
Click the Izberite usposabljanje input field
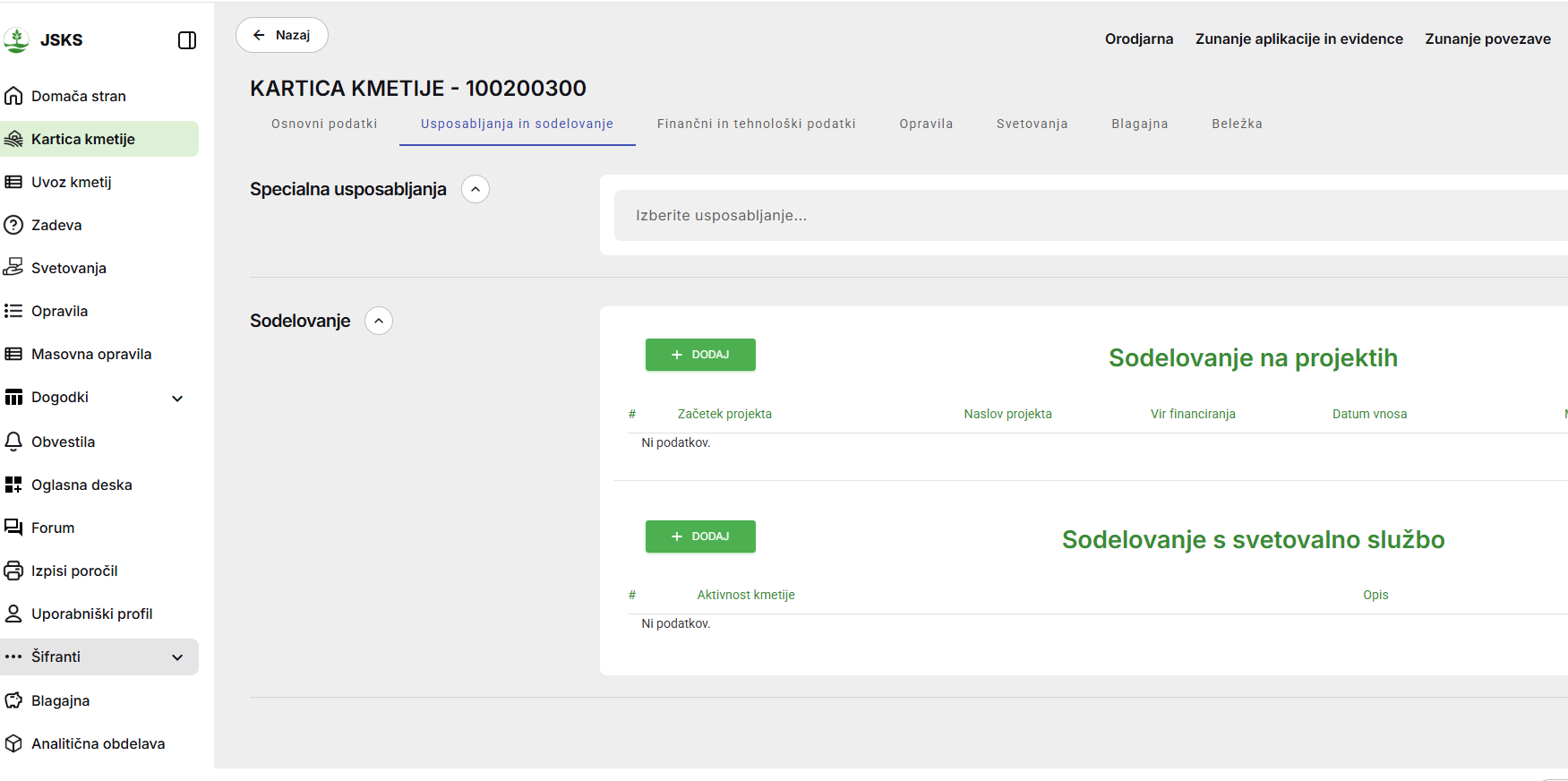[1075, 216]
